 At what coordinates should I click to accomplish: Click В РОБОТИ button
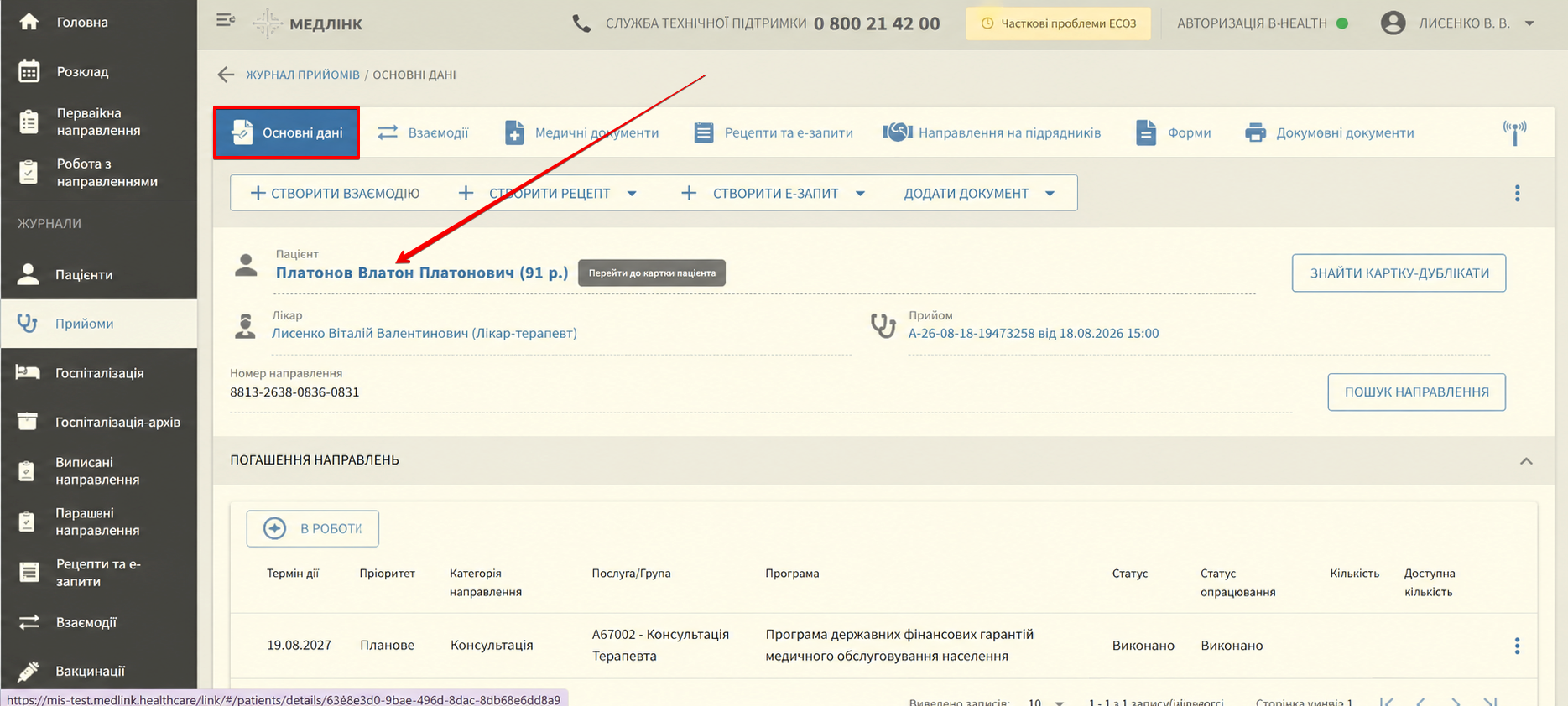[x=313, y=528]
